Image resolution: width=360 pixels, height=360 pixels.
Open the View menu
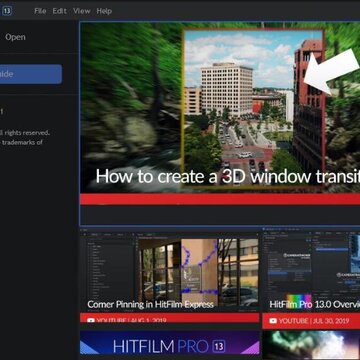point(82,11)
